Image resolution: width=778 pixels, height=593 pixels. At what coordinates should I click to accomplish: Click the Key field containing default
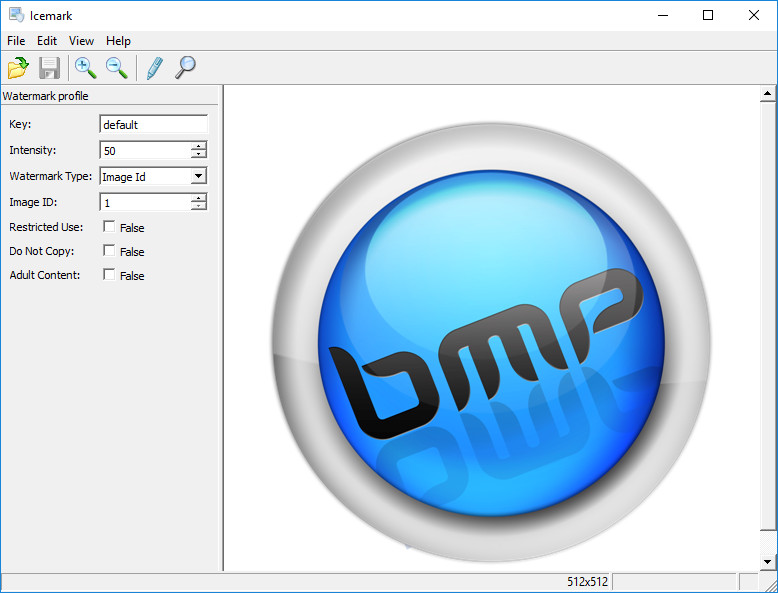tap(153, 124)
